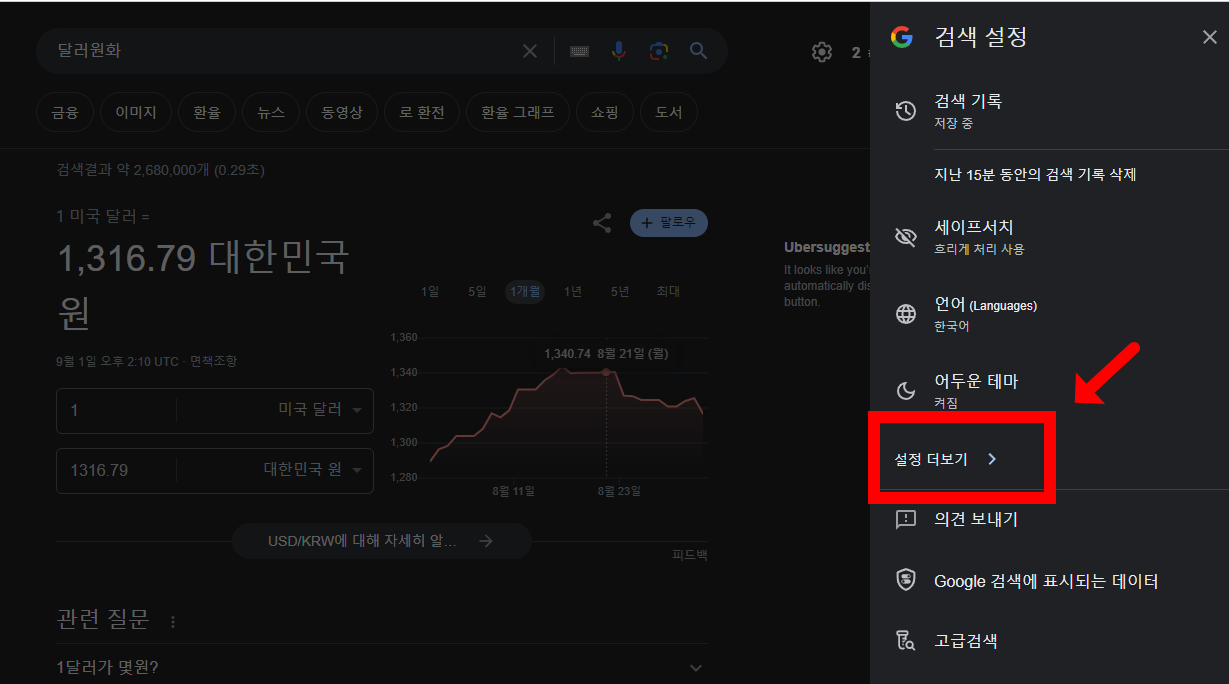Viewport: 1229px width, 684px height.
Task: Click the share icon next to the exchange rate
Action: point(602,223)
